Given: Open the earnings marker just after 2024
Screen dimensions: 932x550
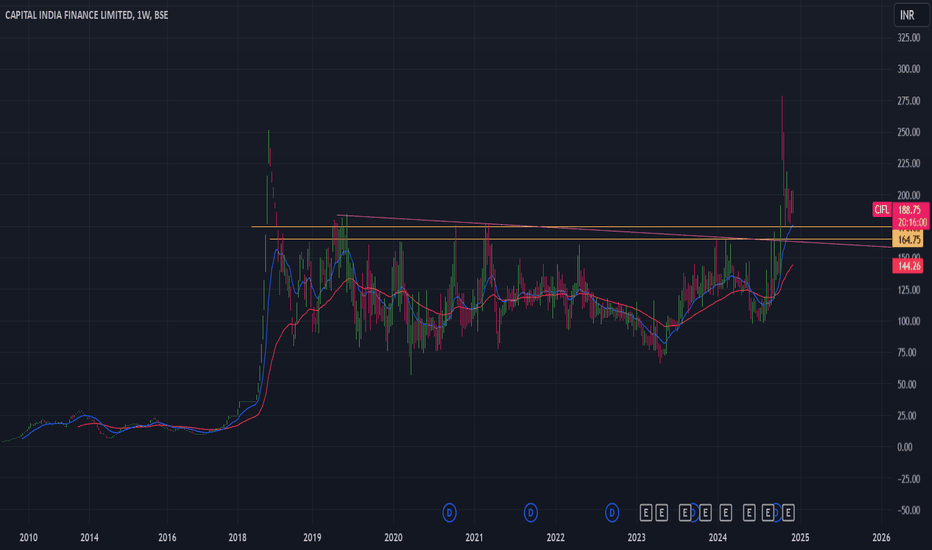Looking at the screenshot, I should pyautogui.click(x=725, y=512).
